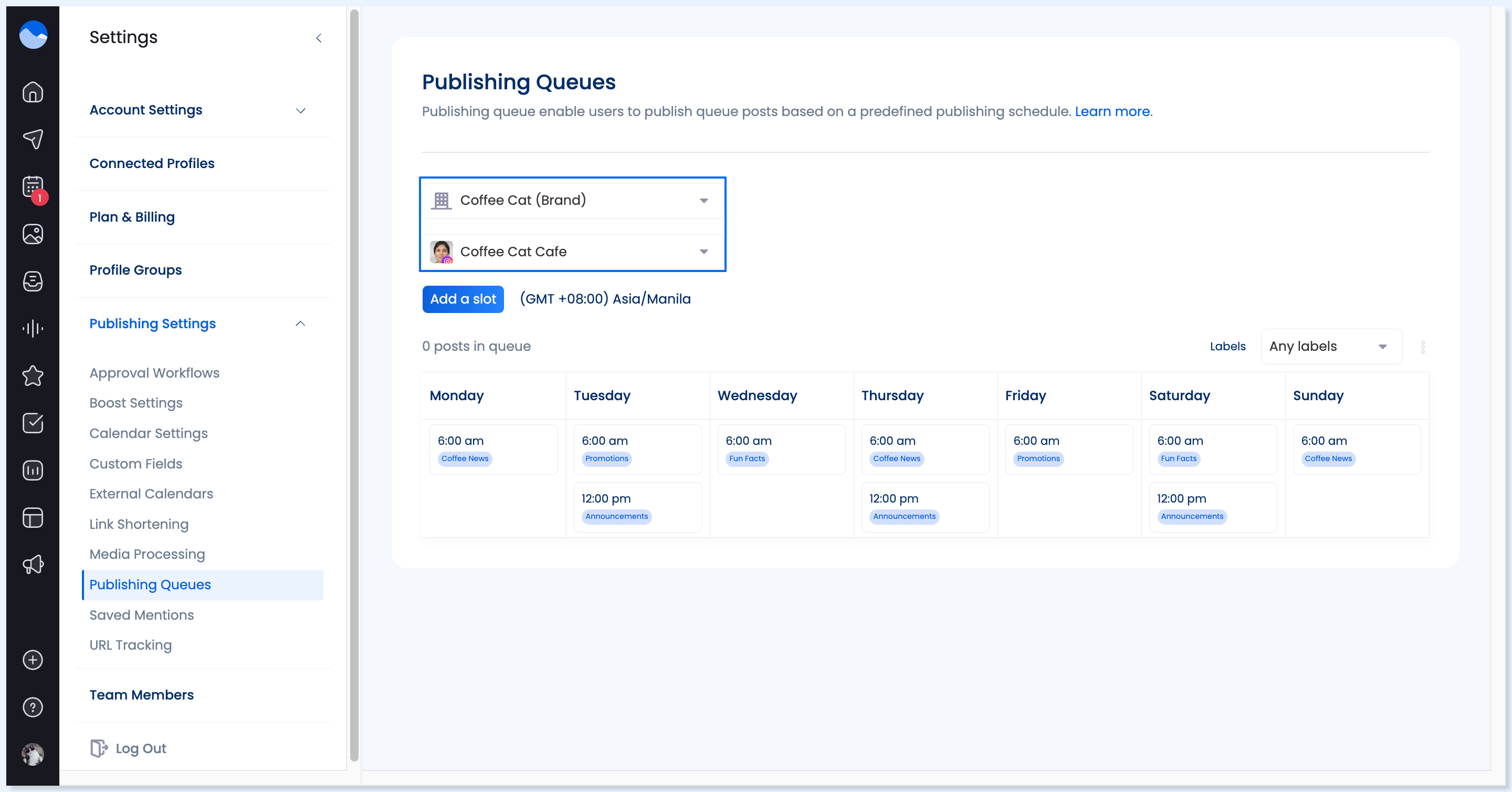1512x792 pixels.
Task: Collapse the Settings panel with back chevron
Action: (319, 38)
